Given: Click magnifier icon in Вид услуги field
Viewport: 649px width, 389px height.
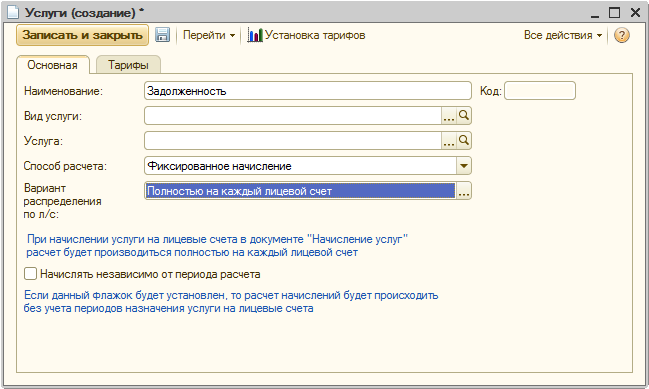Looking at the screenshot, I should coord(464,115).
